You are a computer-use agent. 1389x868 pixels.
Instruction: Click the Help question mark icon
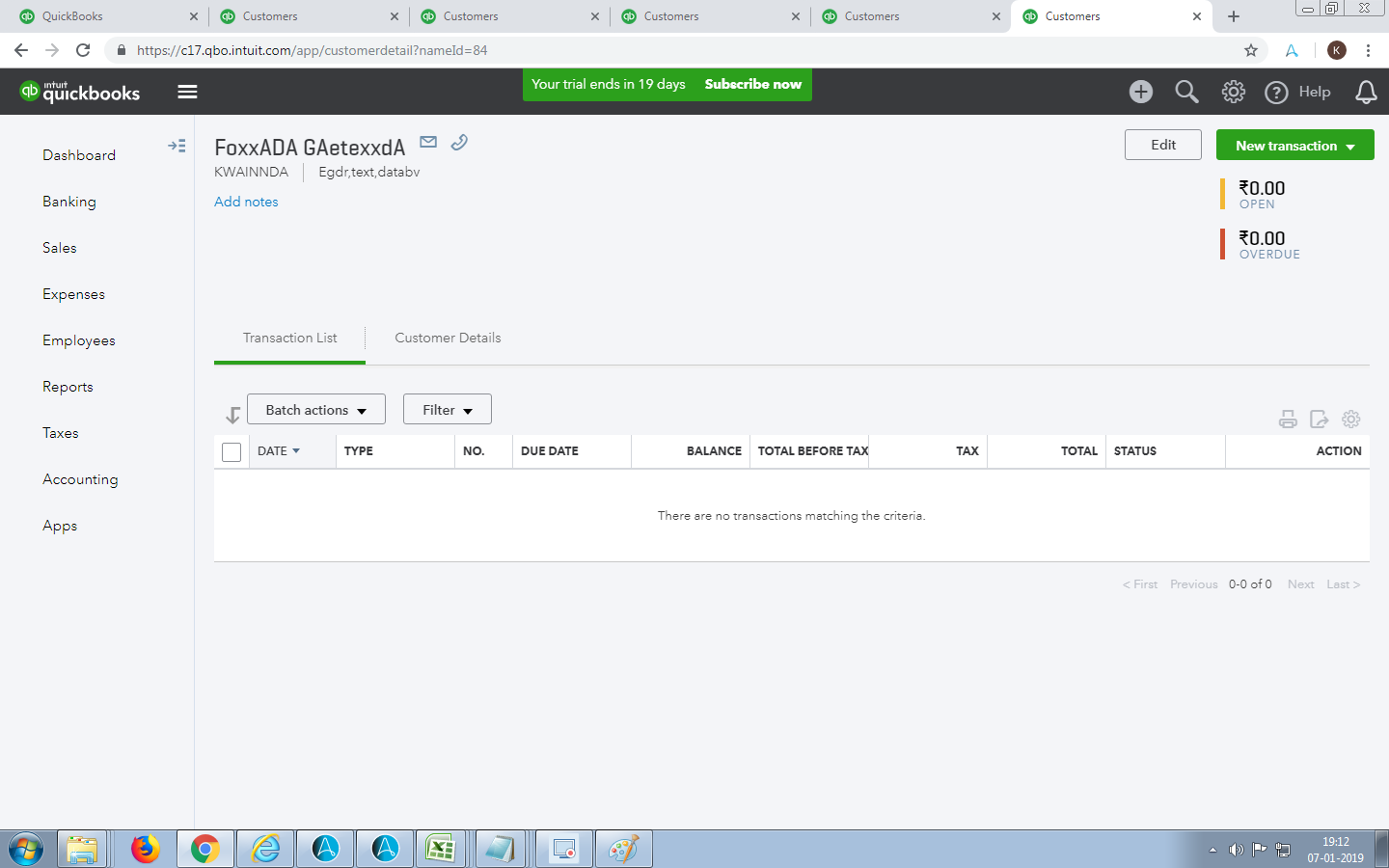[x=1276, y=92]
